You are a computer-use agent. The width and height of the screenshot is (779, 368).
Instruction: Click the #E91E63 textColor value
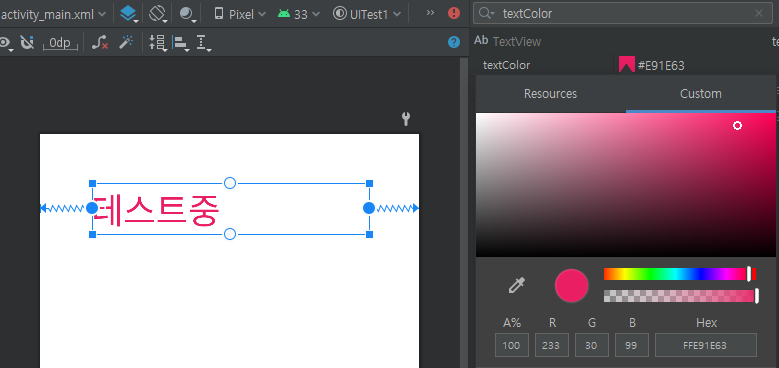[661, 65]
